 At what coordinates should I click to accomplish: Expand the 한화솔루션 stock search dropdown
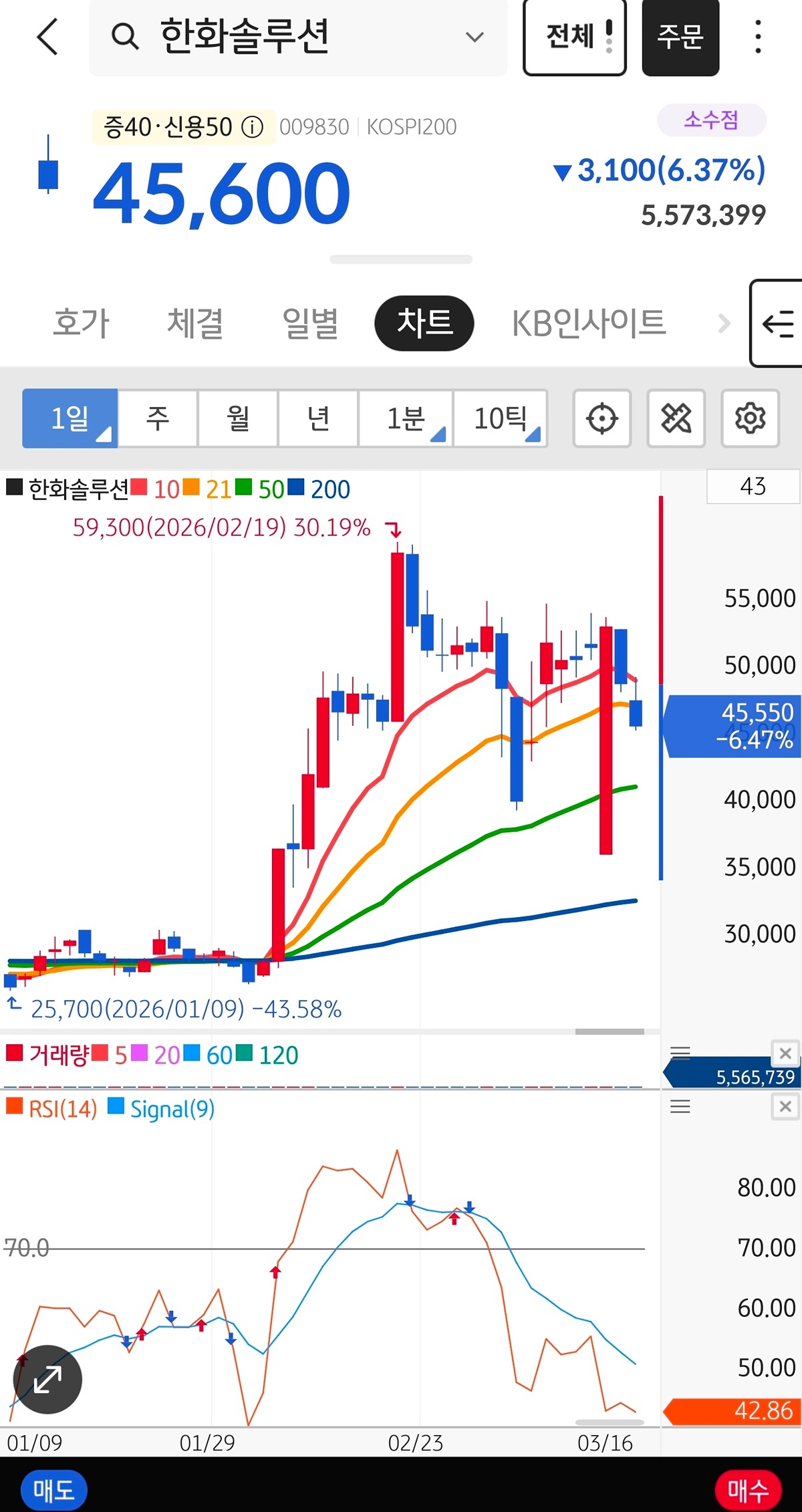pos(475,37)
